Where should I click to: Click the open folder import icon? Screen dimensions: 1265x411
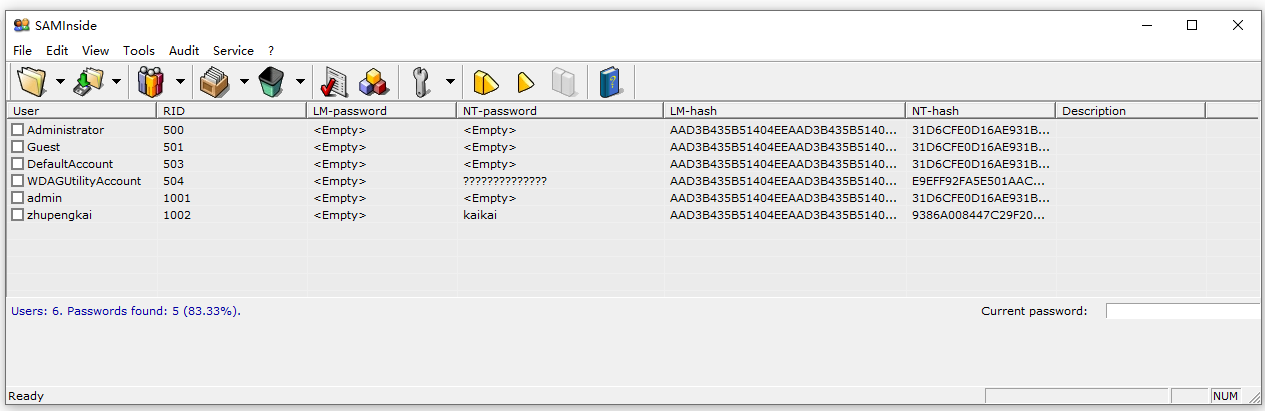pyautogui.click(x=33, y=81)
